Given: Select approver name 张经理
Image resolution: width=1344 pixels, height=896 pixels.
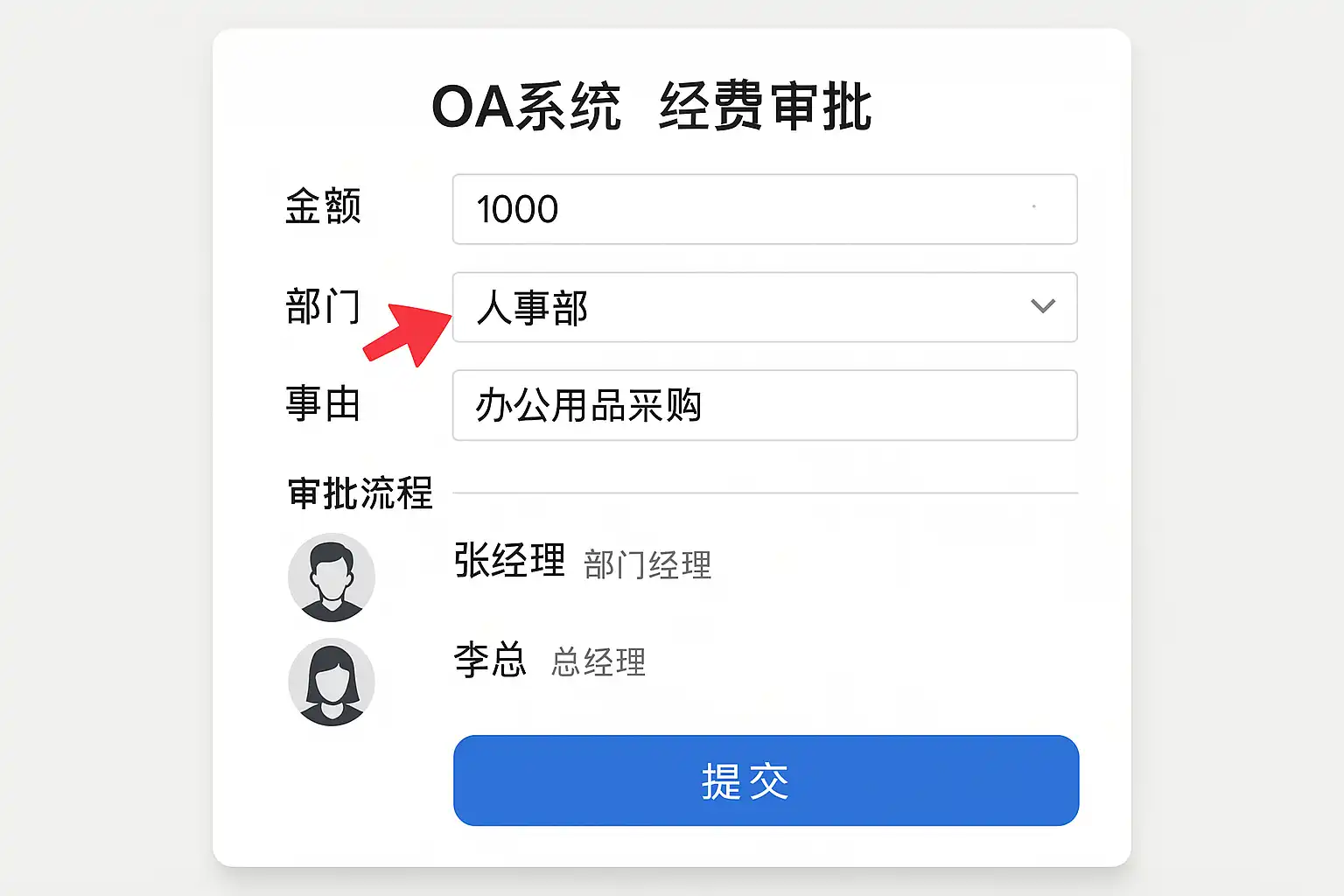Looking at the screenshot, I should click(509, 561).
